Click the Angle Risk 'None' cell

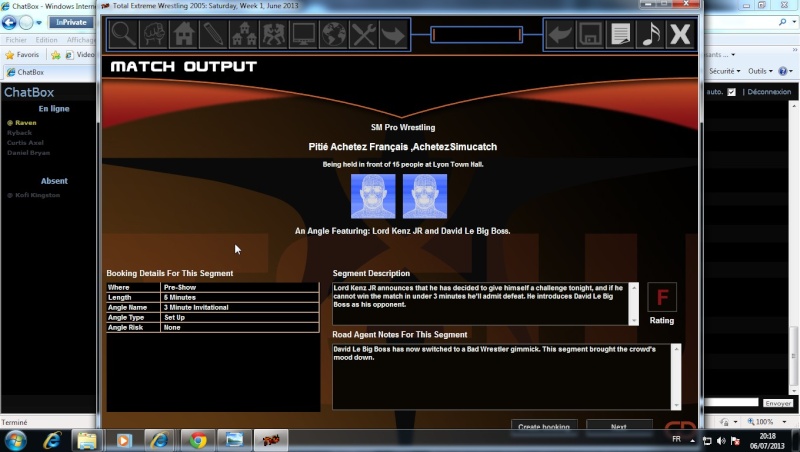(x=240, y=328)
